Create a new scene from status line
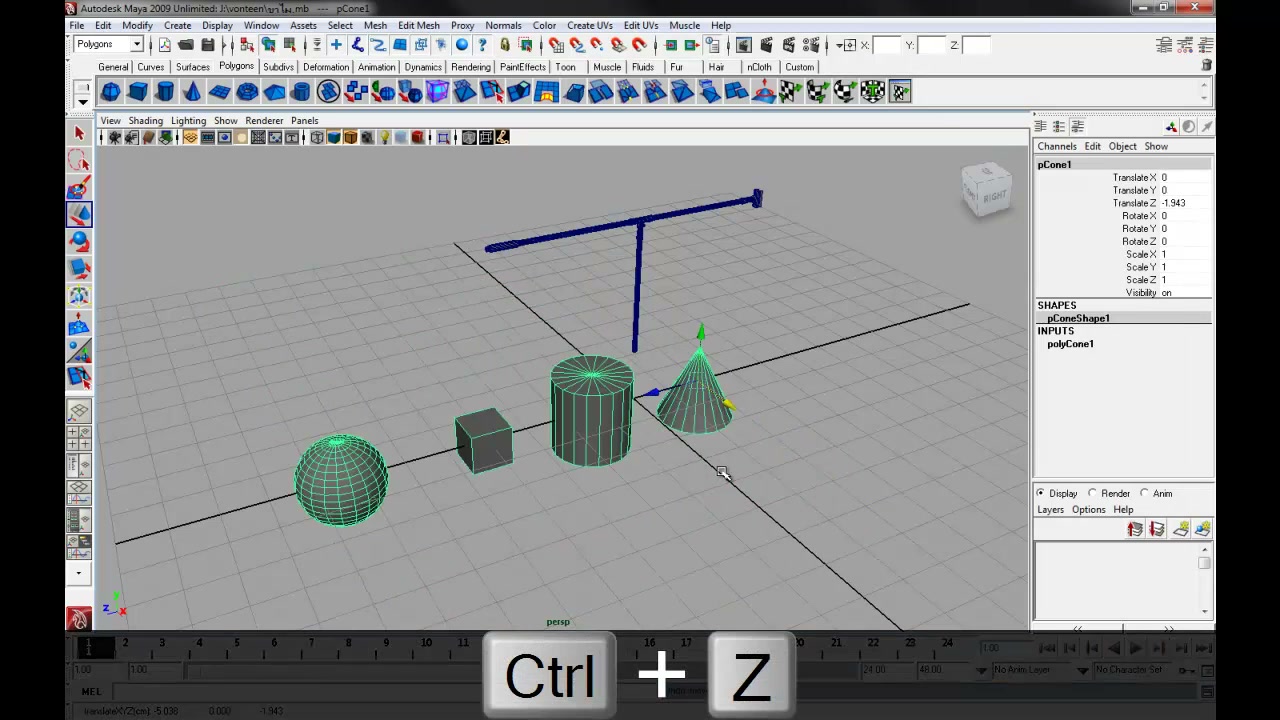 click(164, 45)
